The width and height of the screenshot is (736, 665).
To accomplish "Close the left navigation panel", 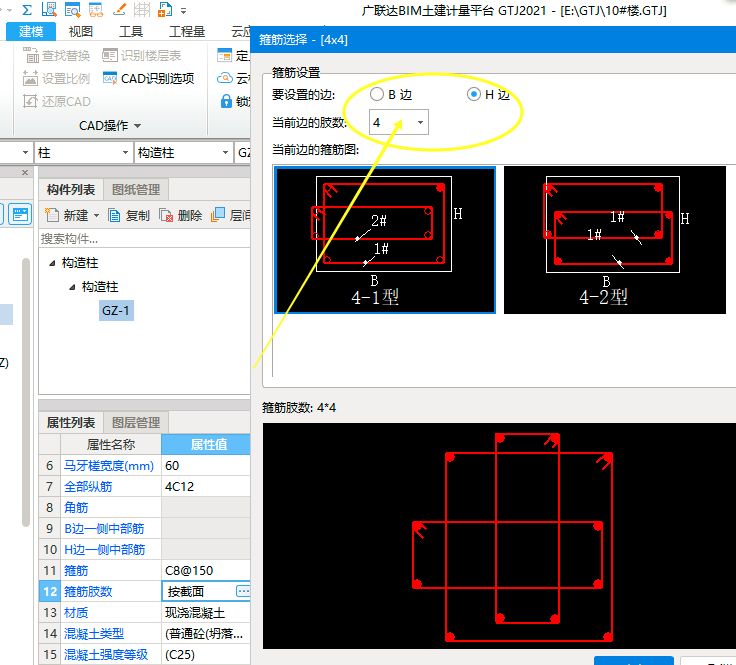I will 25,173.
